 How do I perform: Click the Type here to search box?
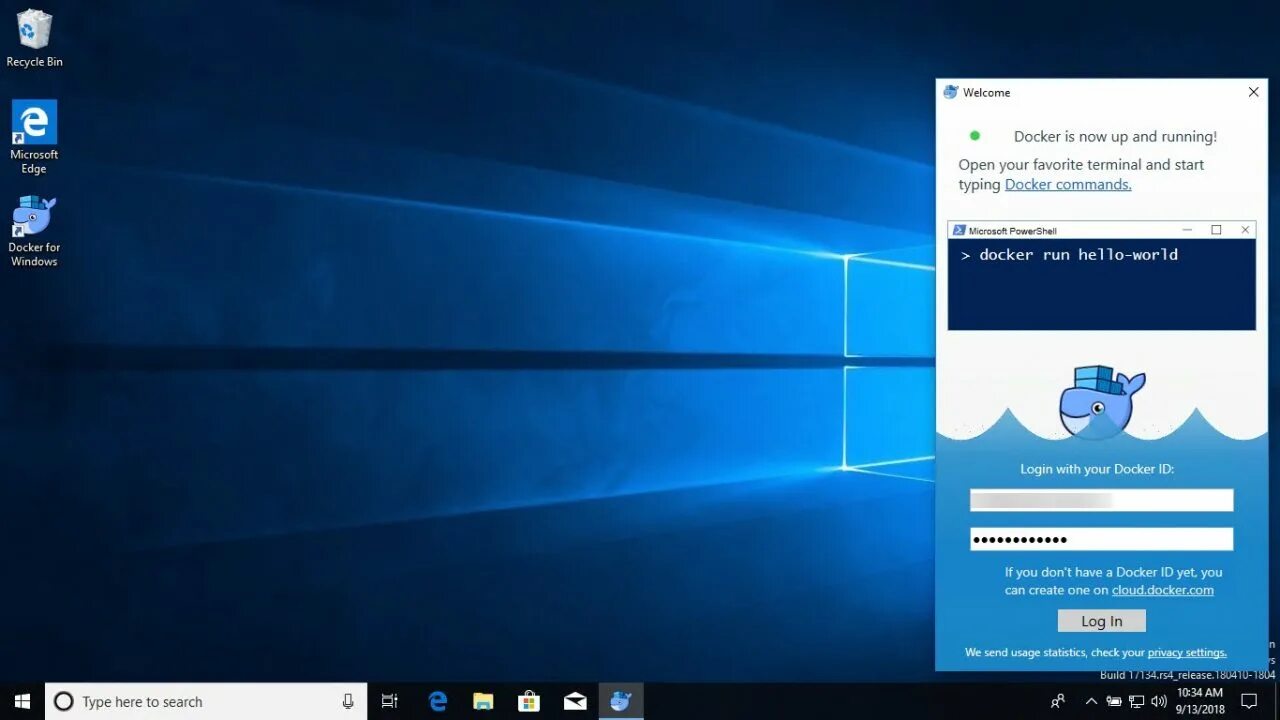[x=206, y=701]
